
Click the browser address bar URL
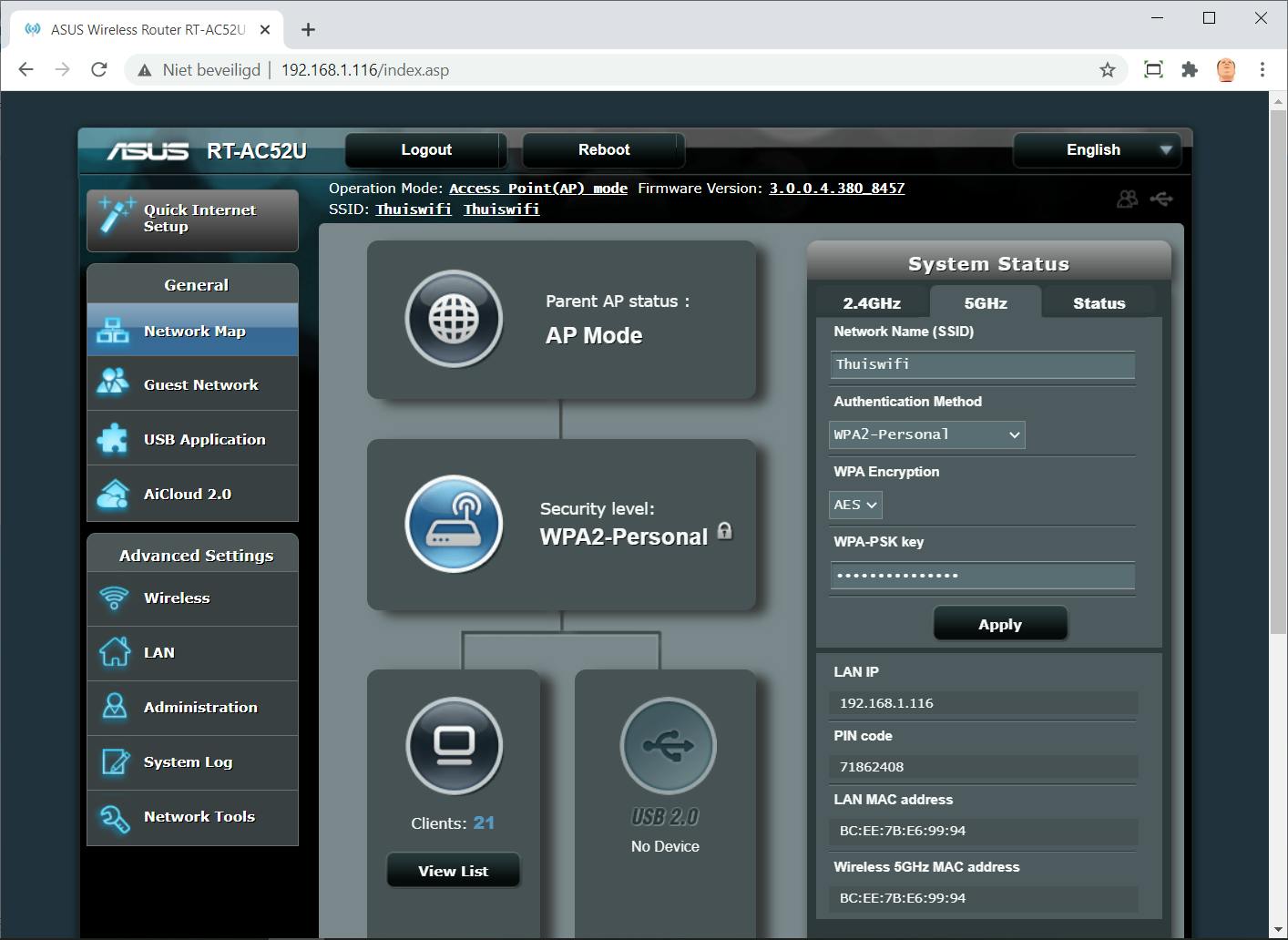point(365,70)
